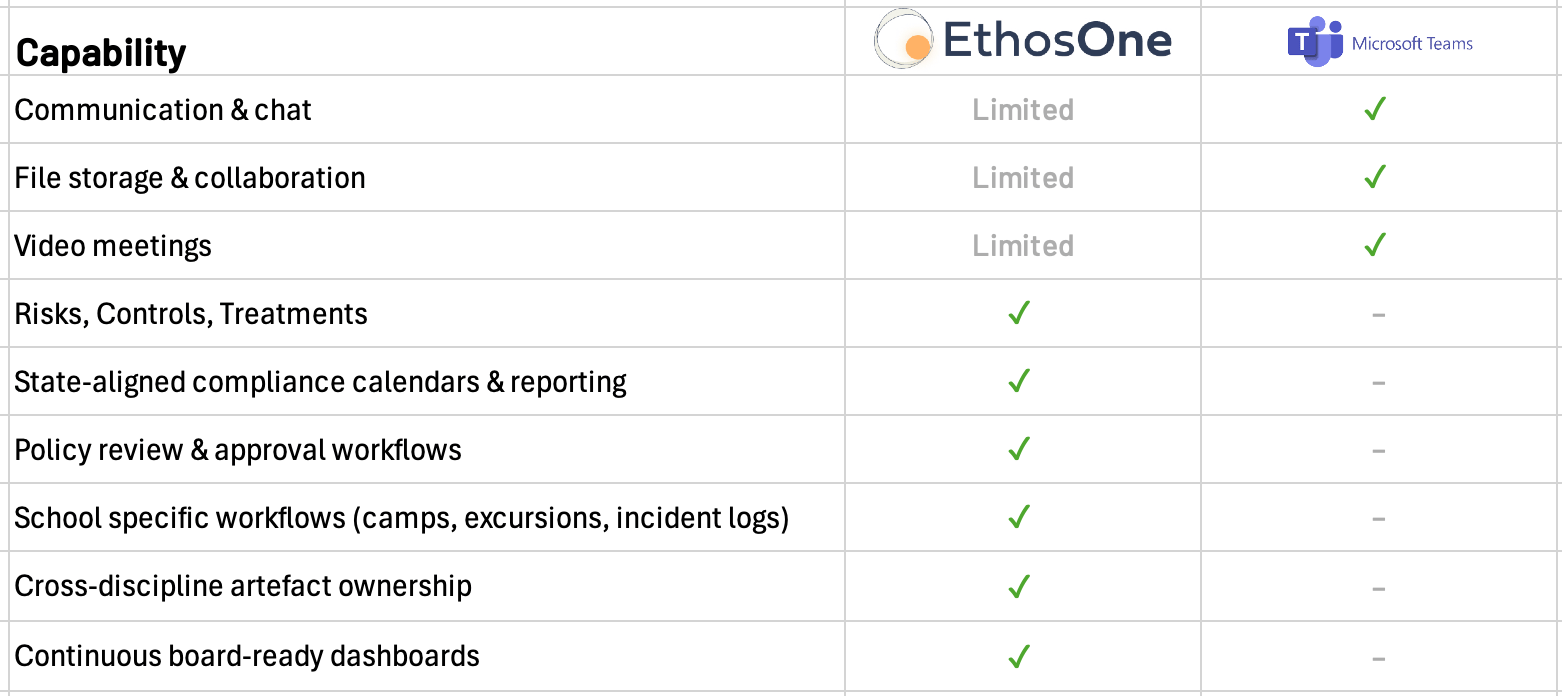Viewport: 1562px width, 696px height.
Task: Click EthosOne checkmark for Continuous board-ready dashboards
Action: coord(1019,656)
